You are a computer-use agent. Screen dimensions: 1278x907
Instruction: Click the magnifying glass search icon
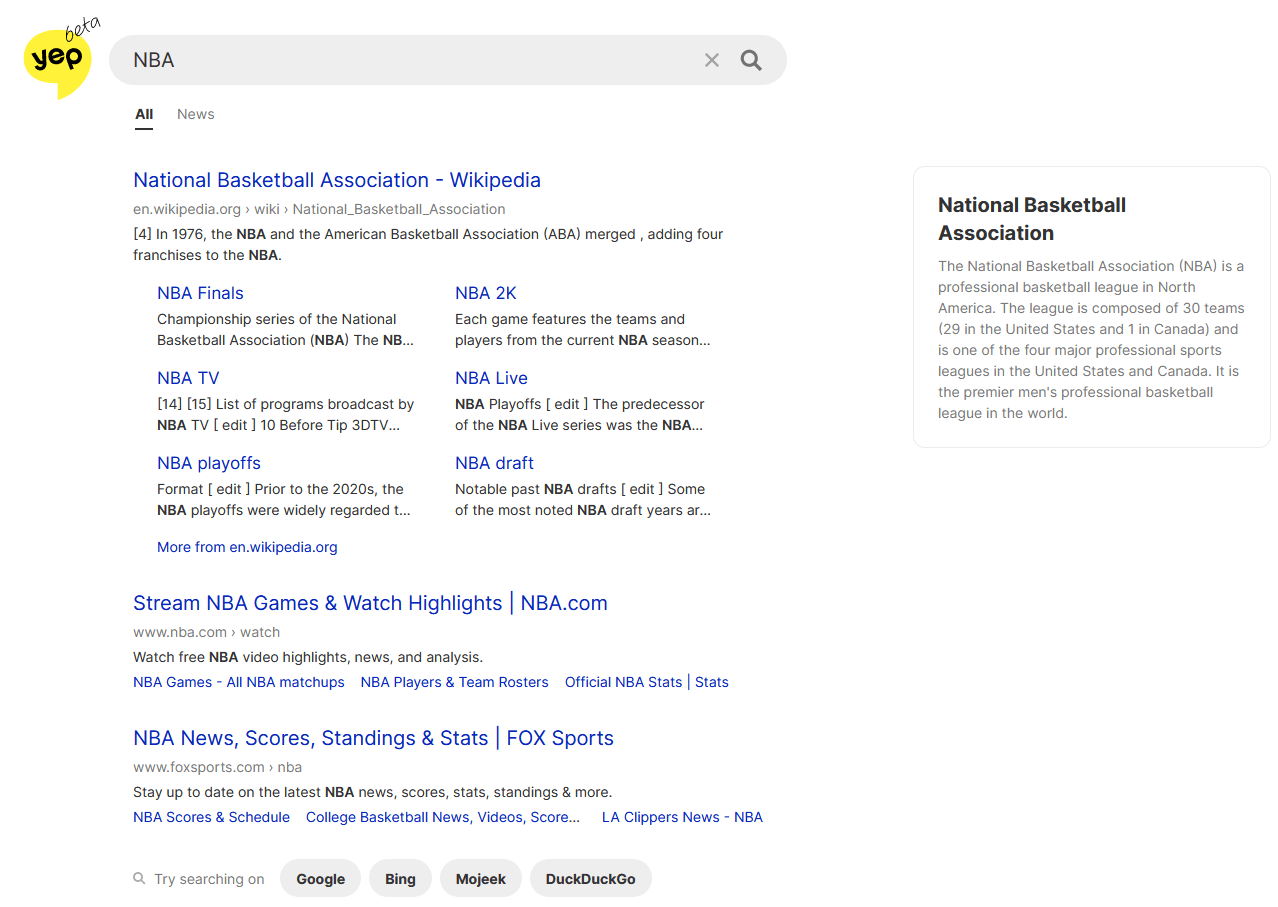point(751,60)
